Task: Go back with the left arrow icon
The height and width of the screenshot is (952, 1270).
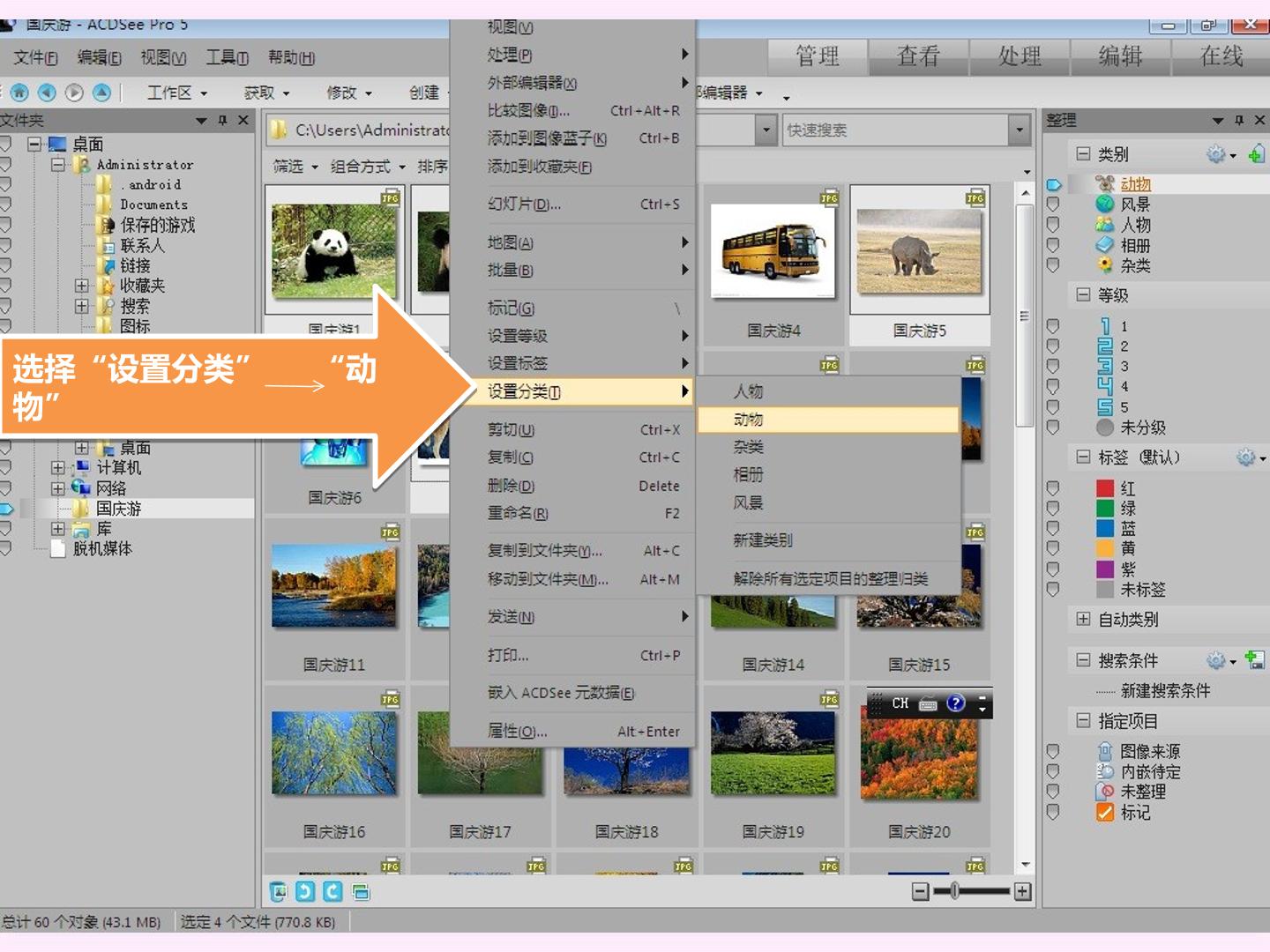Action: tap(47, 92)
